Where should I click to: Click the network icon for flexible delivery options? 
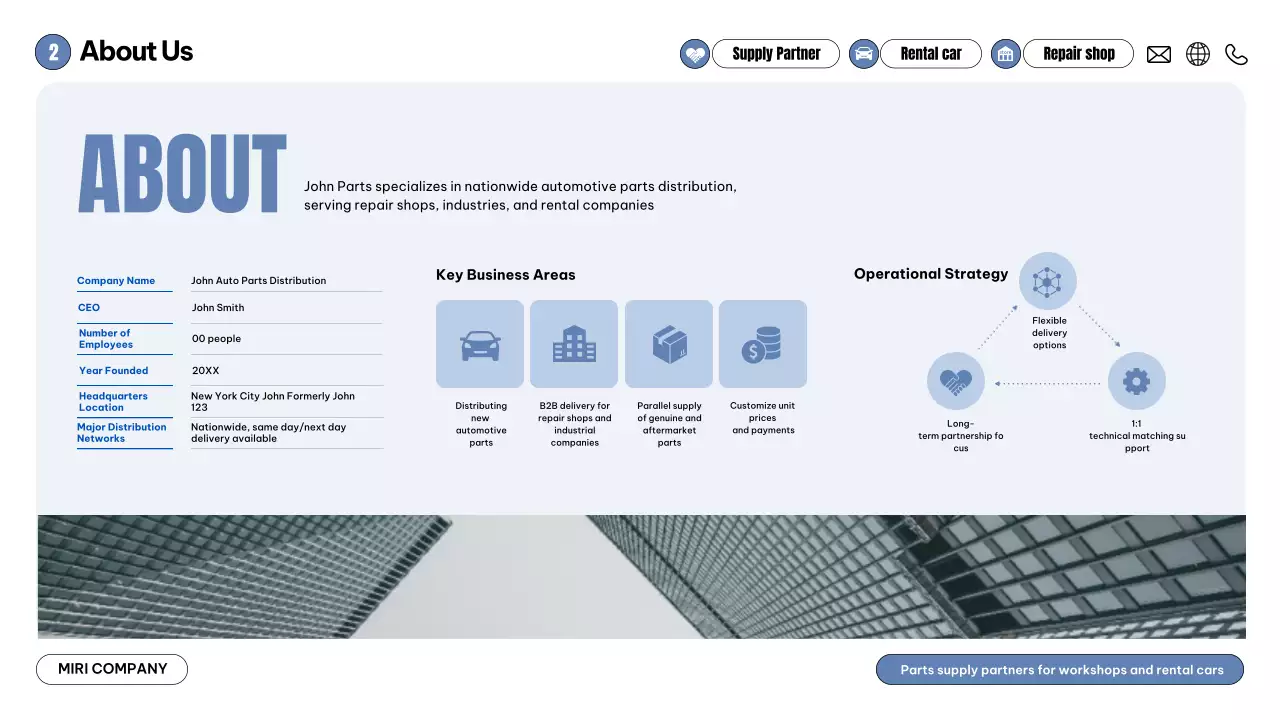pos(1048,281)
